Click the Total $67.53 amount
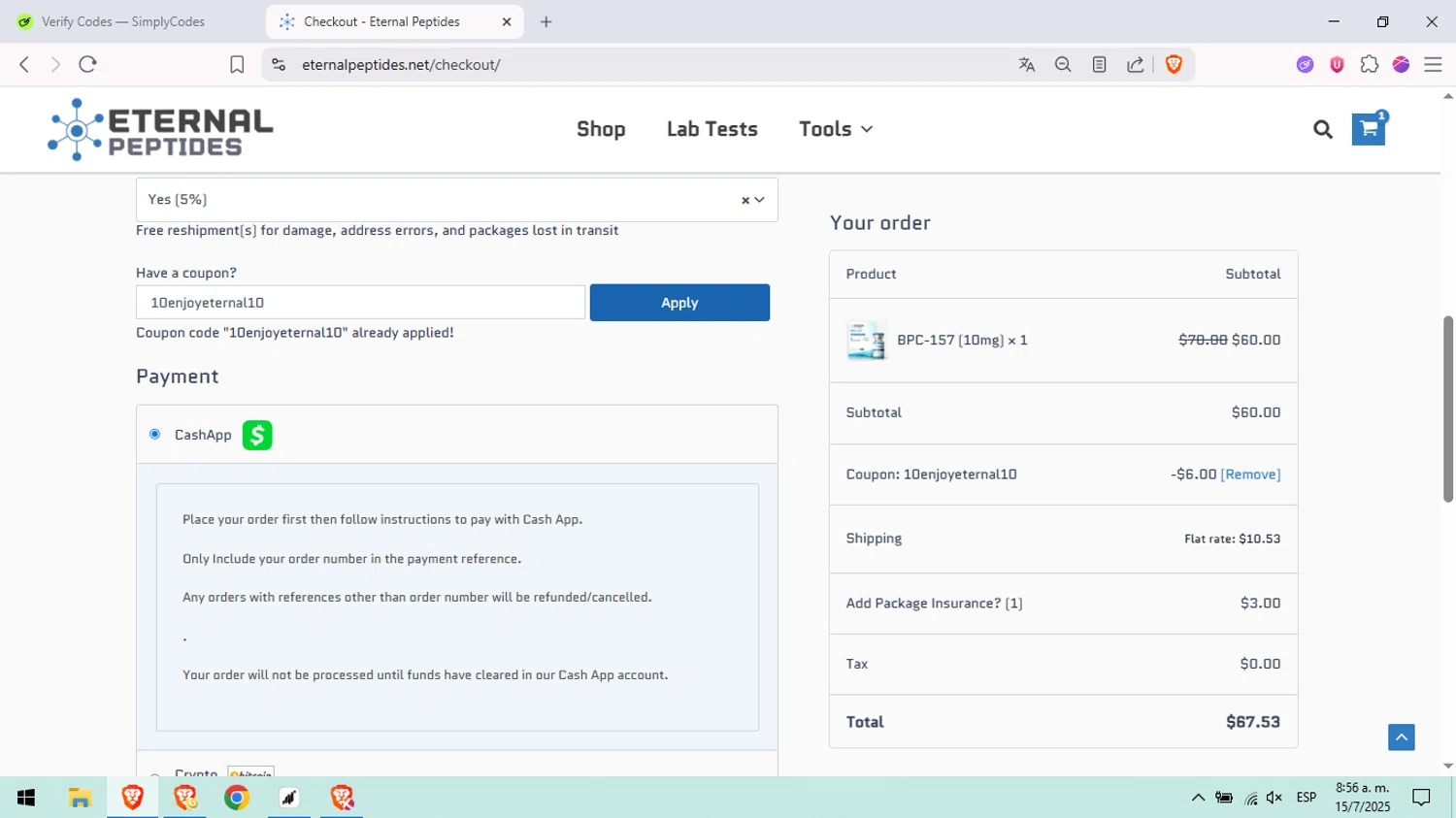This screenshot has height=818, width=1456. pos(1253,722)
